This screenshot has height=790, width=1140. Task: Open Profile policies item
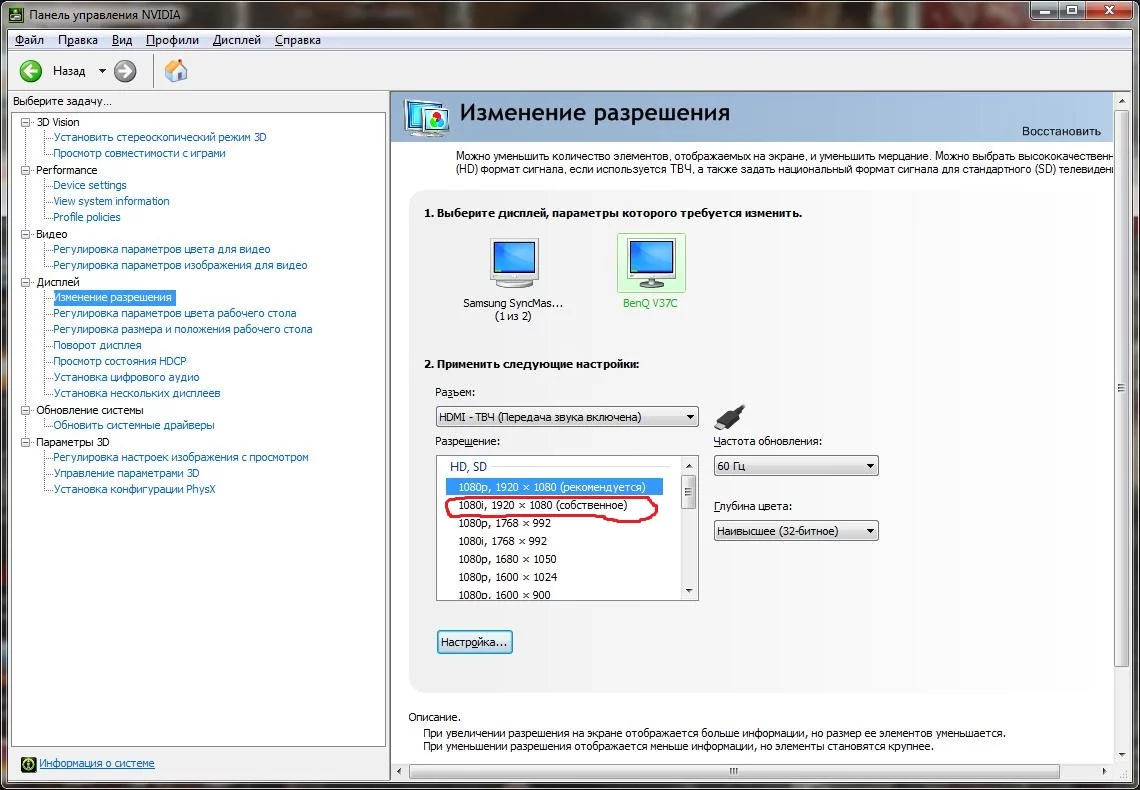point(87,217)
